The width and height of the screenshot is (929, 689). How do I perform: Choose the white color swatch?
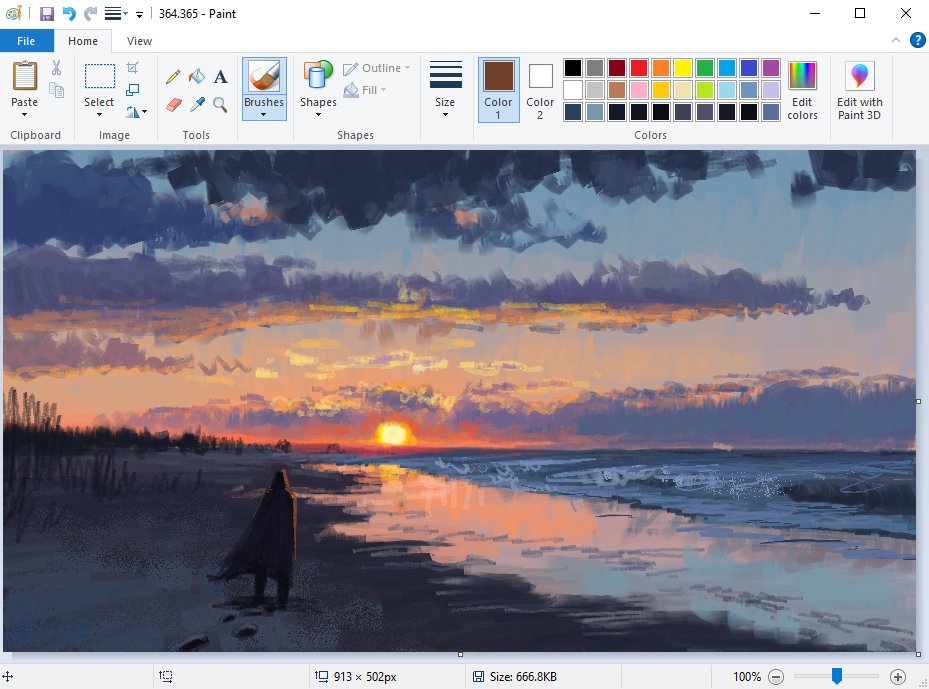coord(573,90)
